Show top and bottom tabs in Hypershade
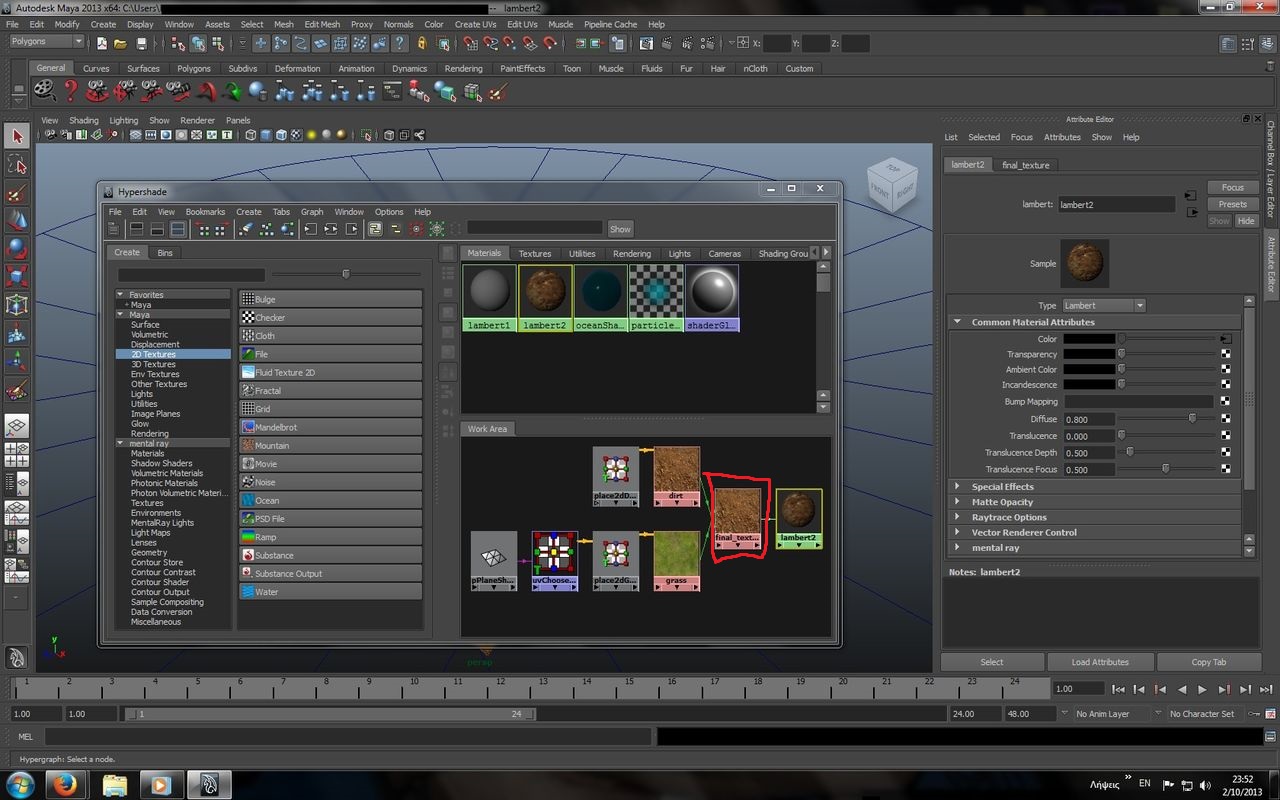This screenshot has height=800, width=1280. pos(178,229)
